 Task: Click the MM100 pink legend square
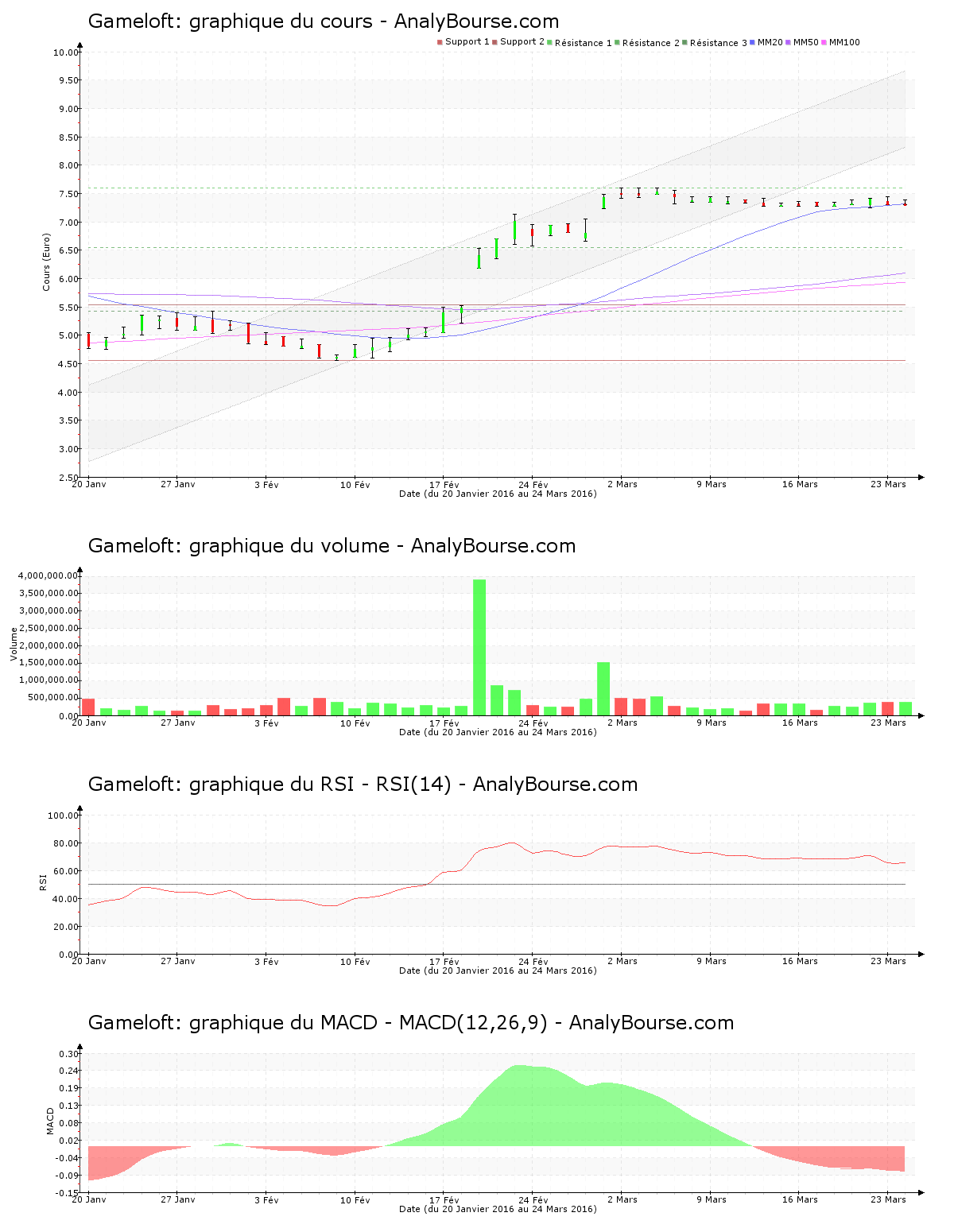[824, 42]
